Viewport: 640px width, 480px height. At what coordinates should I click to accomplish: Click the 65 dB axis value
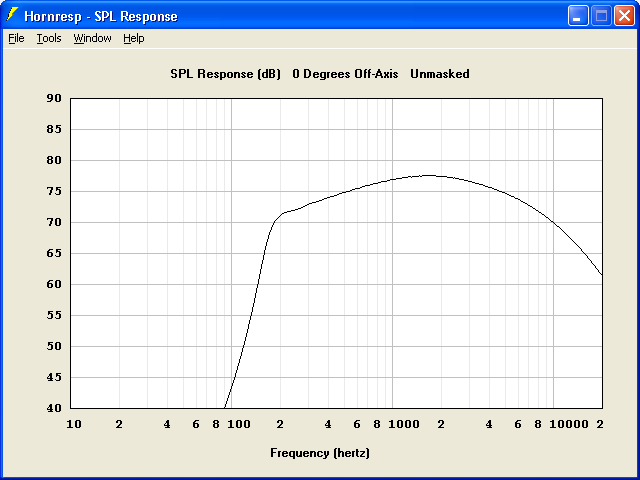tap(53, 253)
